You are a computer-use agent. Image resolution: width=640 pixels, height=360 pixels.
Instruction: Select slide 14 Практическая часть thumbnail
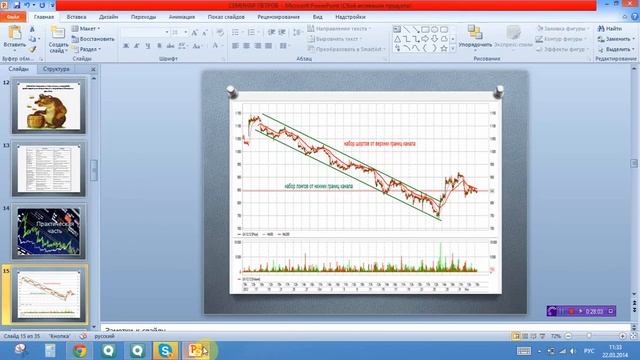click(49, 232)
